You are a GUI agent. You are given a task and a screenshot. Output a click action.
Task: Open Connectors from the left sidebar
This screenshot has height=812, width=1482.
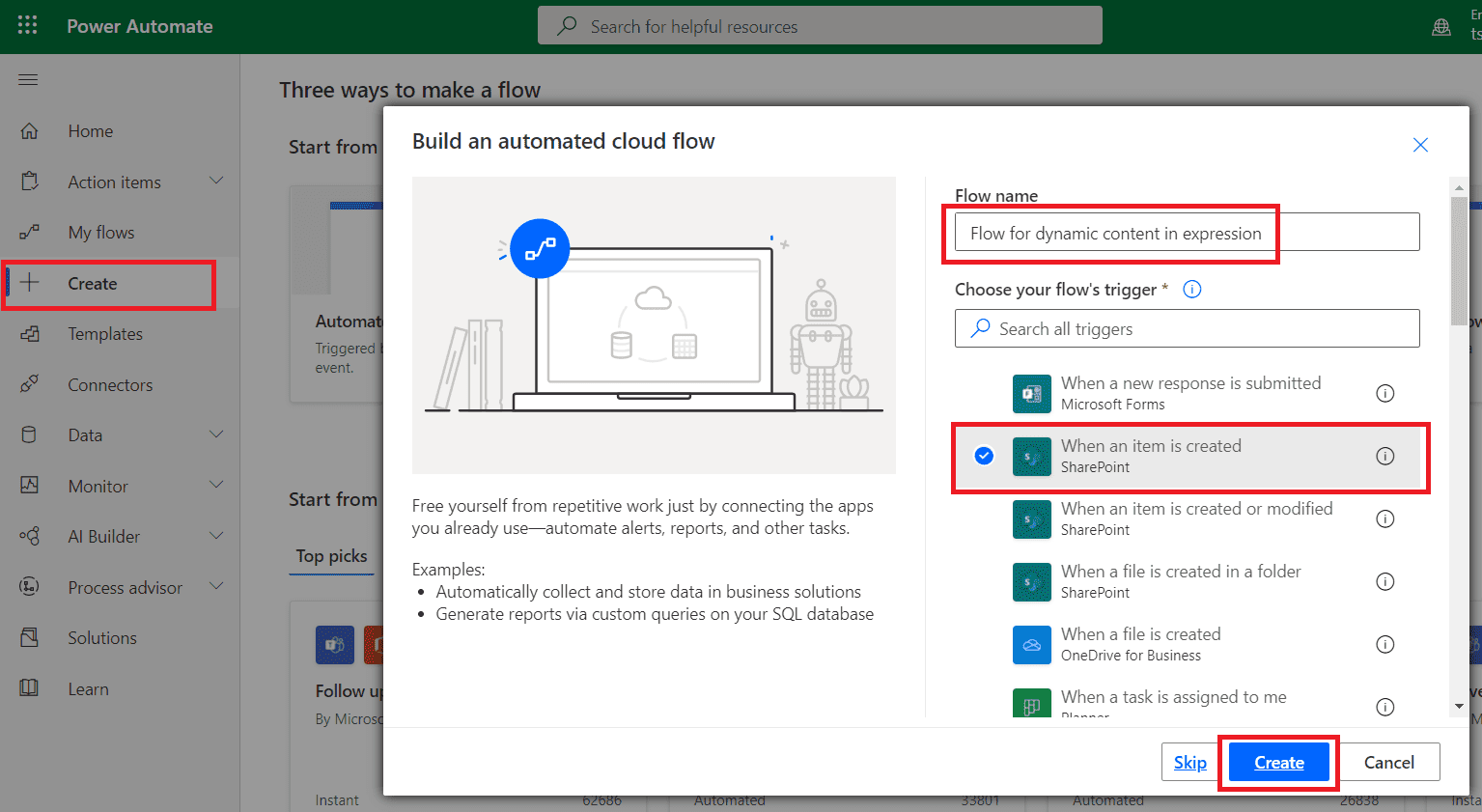tap(109, 384)
